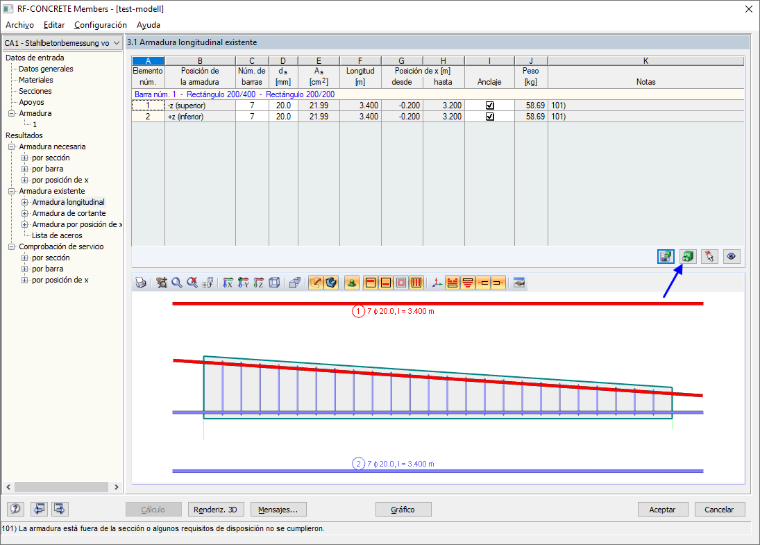
Task: Click left-open anchorage hook icon
Action: (483, 283)
